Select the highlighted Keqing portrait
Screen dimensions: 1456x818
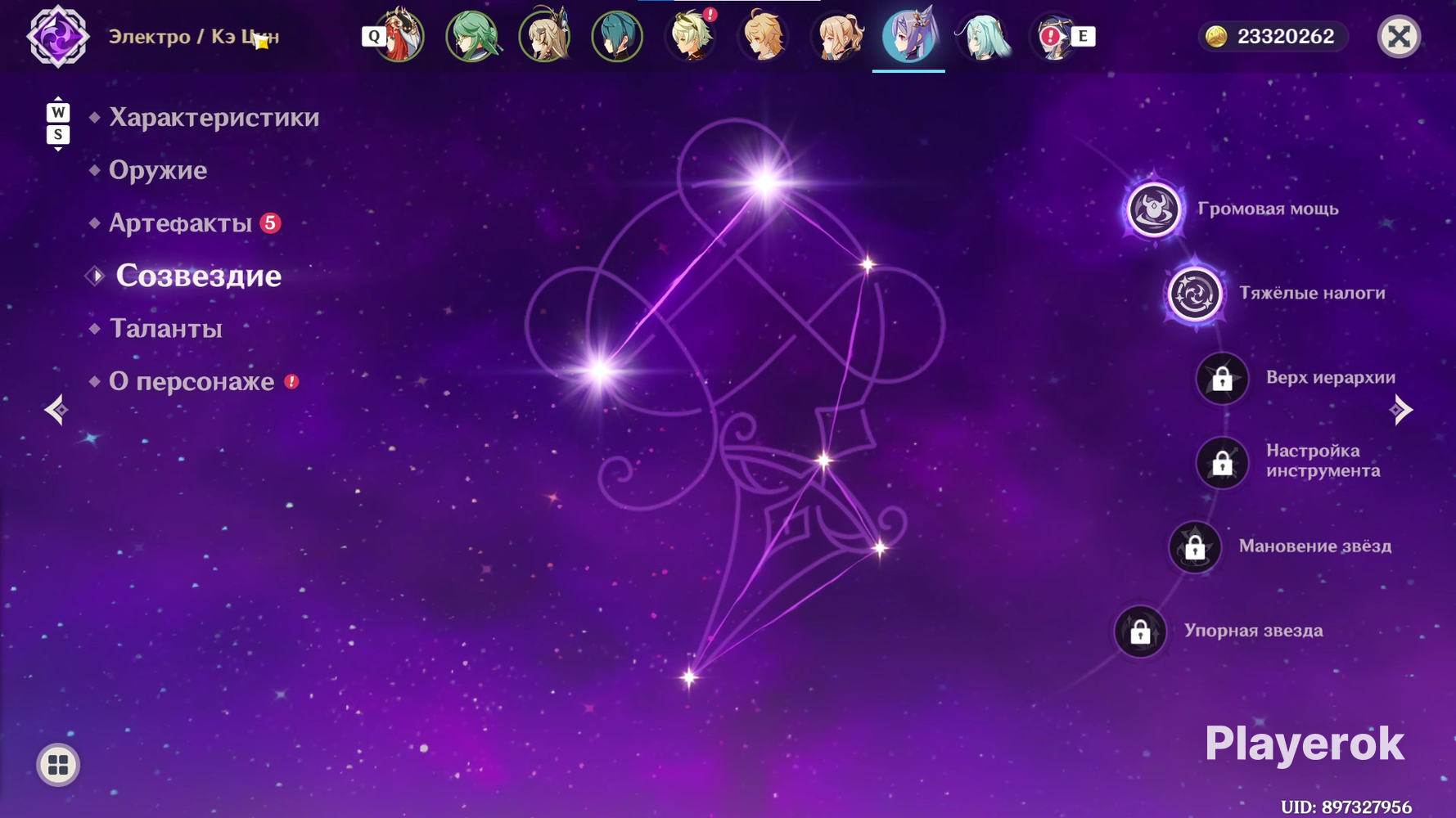(909, 36)
